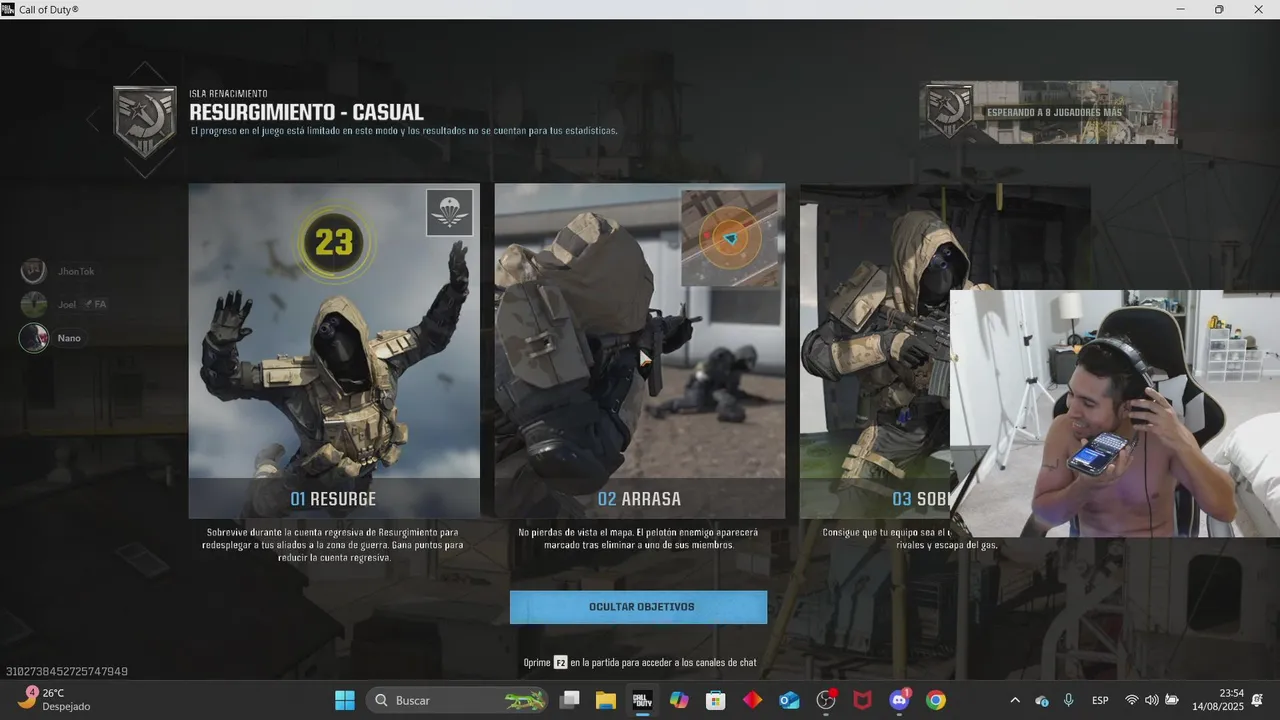Click the battery tray icon
Screen dimensions: 1280x720
[1172, 700]
